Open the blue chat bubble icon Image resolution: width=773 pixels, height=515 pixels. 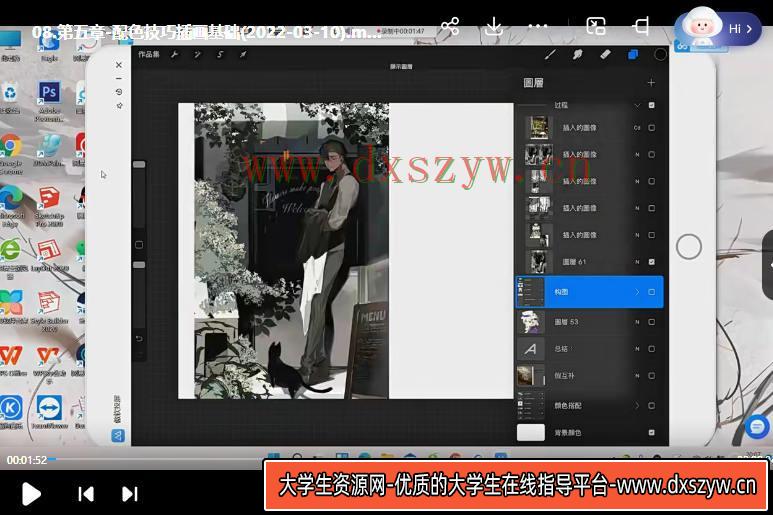(757, 427)
